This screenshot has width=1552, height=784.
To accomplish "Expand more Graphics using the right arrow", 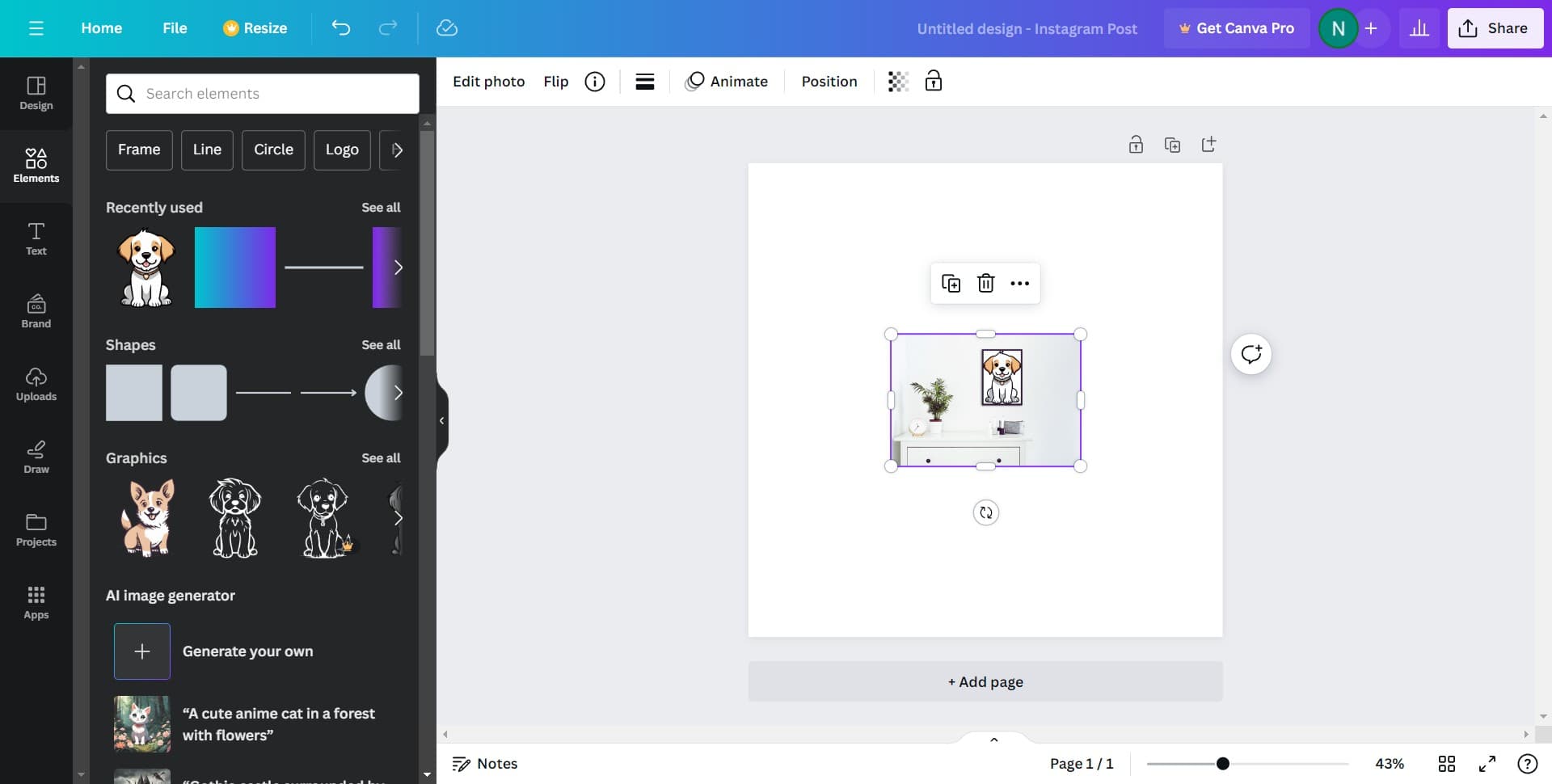I will pyautogui.click(x=399, y=518).
